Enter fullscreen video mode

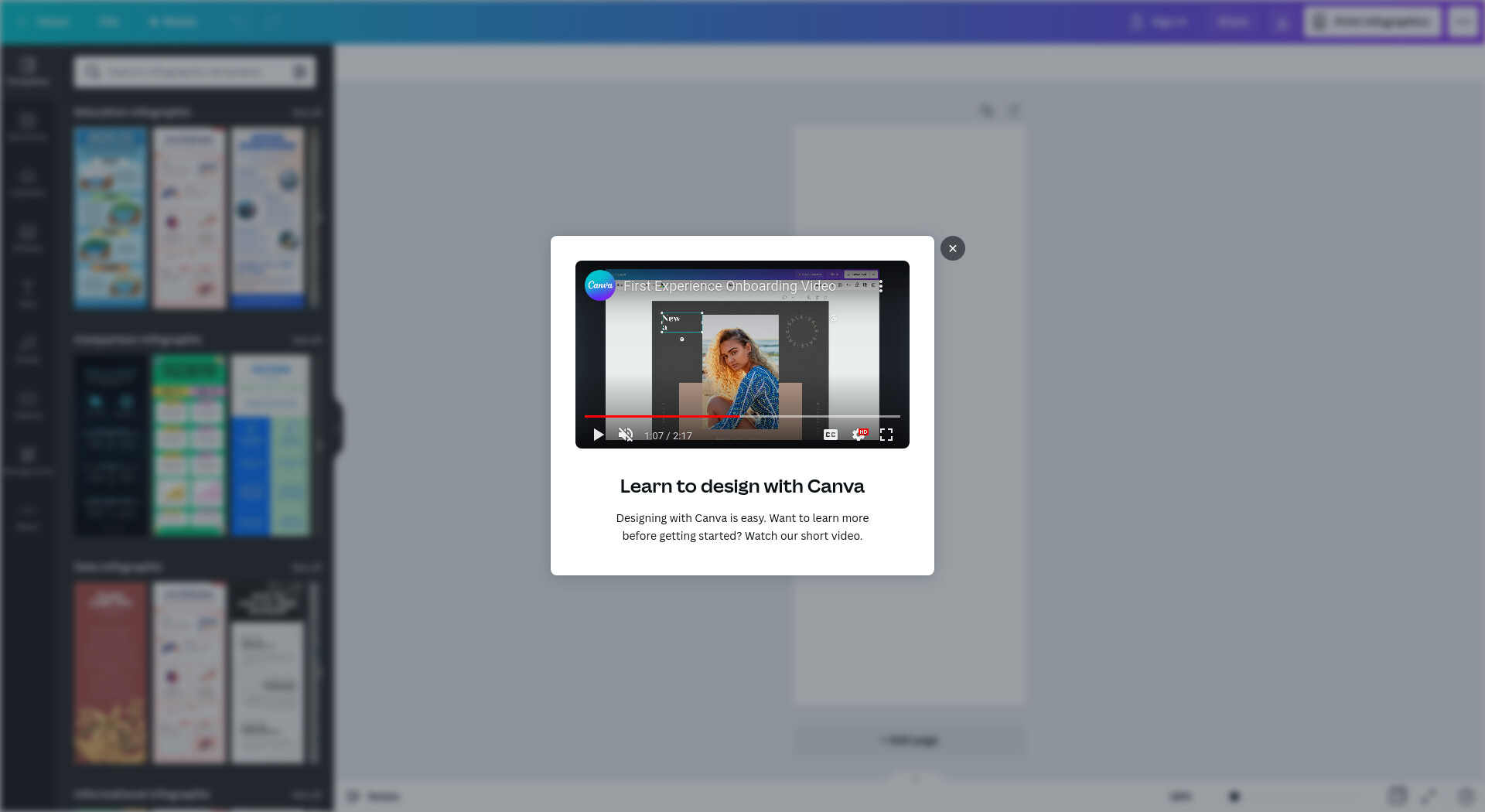click(886, 435)
